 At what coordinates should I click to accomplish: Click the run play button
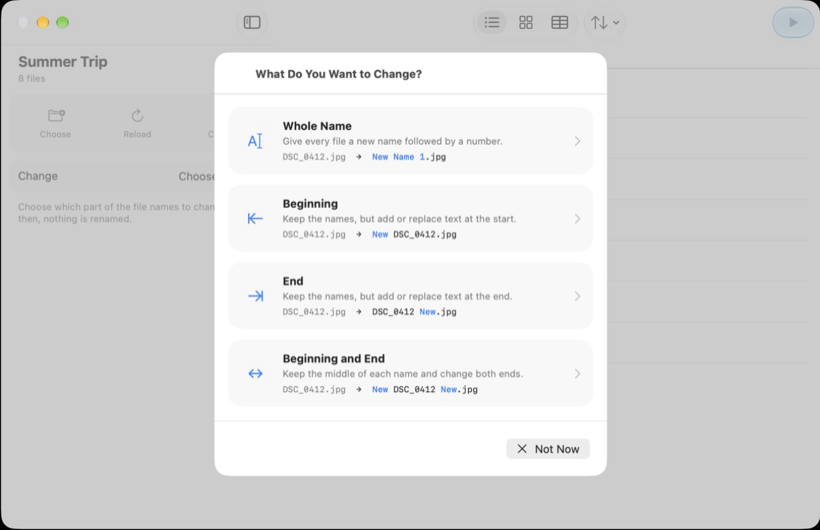[x=793, y=22]
